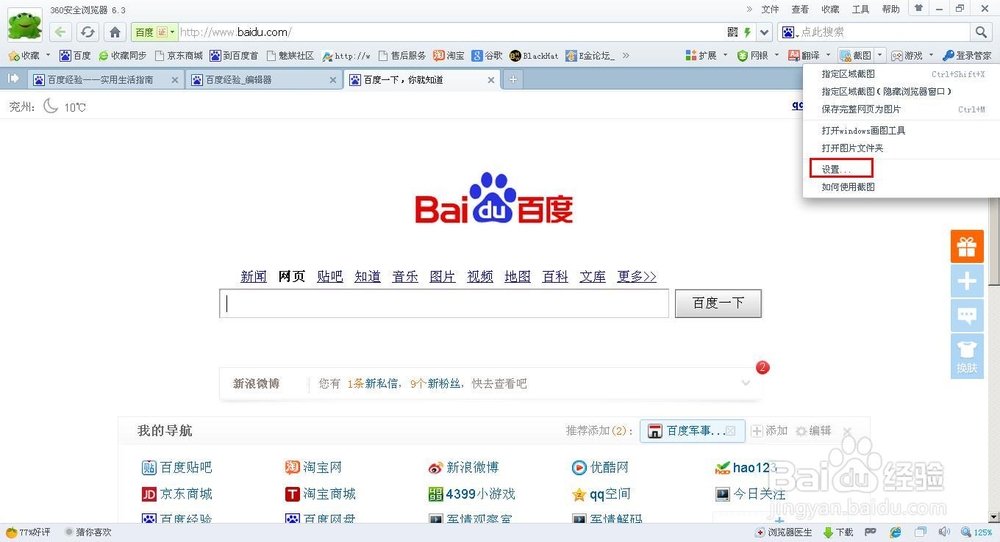Focus the Baidu search input box
This screenshot has width=1000, height=542.
(444, 303)
